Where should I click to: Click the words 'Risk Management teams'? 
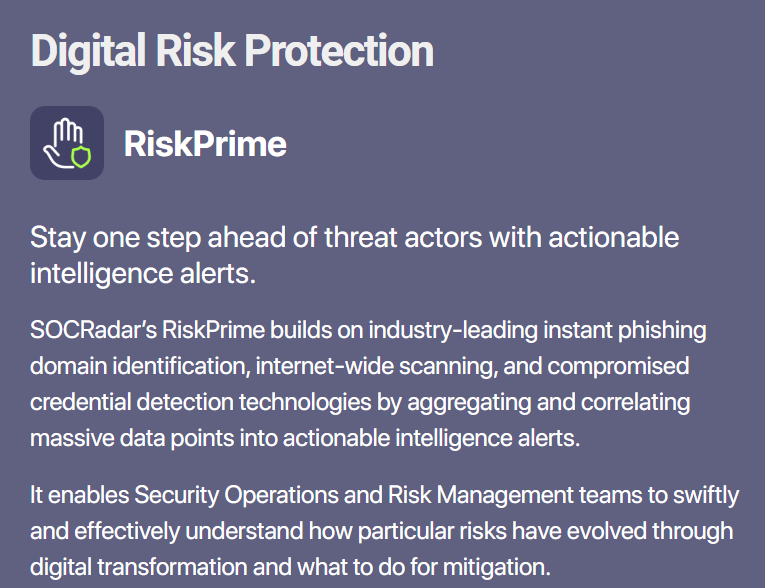(515, 495)
